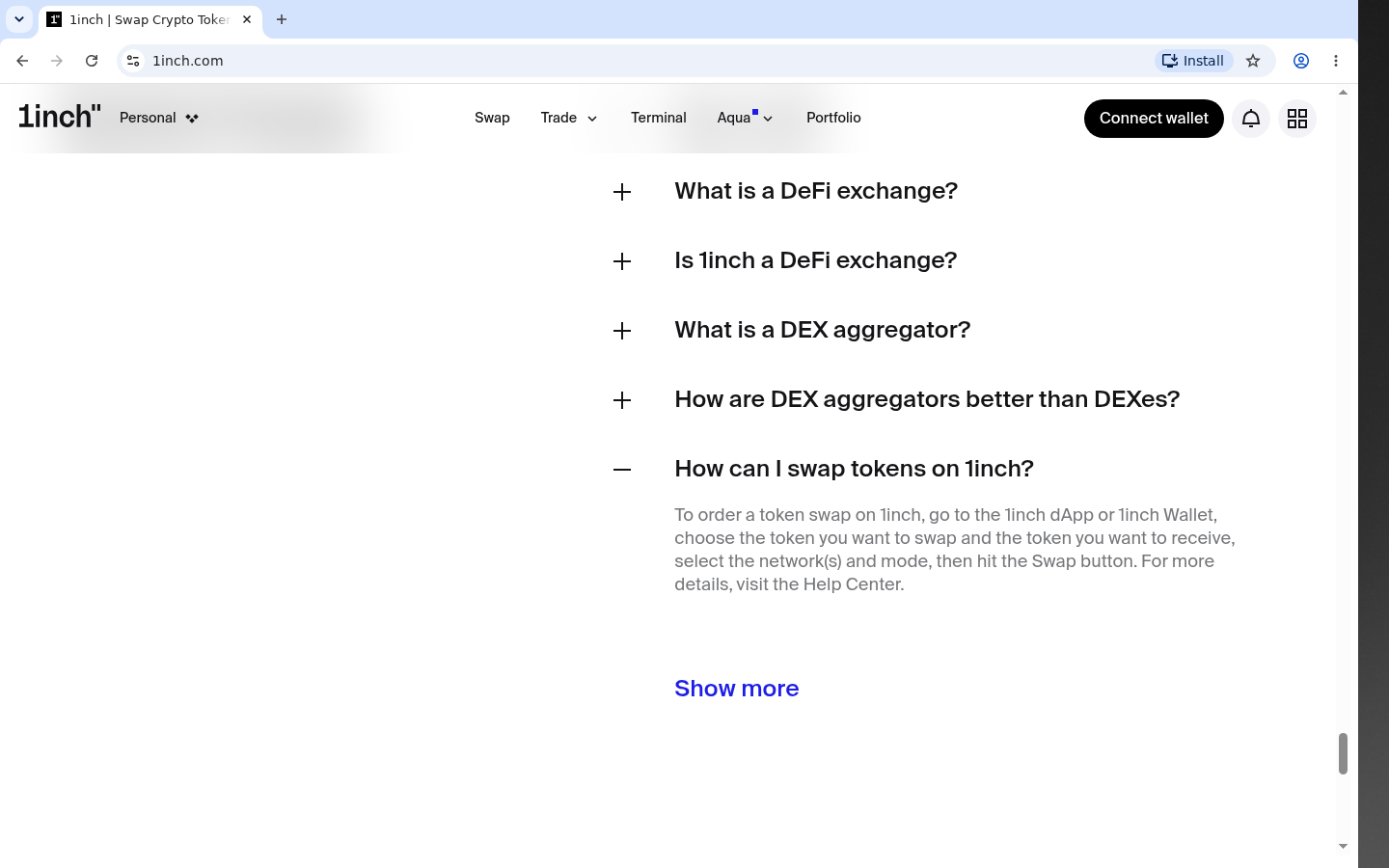Expand the Aqua dropdown menu
The width and height of the screenshot is (1389, 868).
[x=746, y=118]
